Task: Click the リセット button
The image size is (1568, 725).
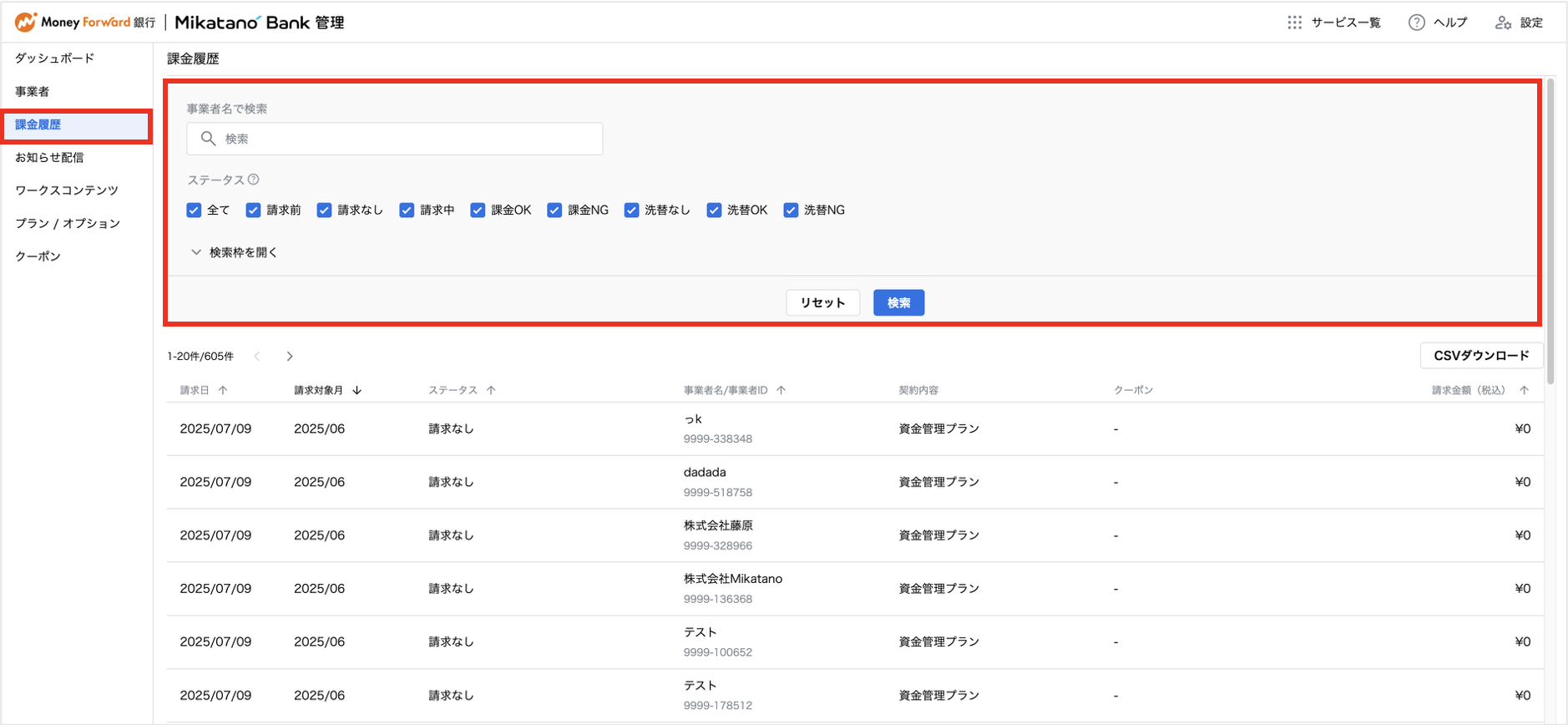Action: coord(823,302)
